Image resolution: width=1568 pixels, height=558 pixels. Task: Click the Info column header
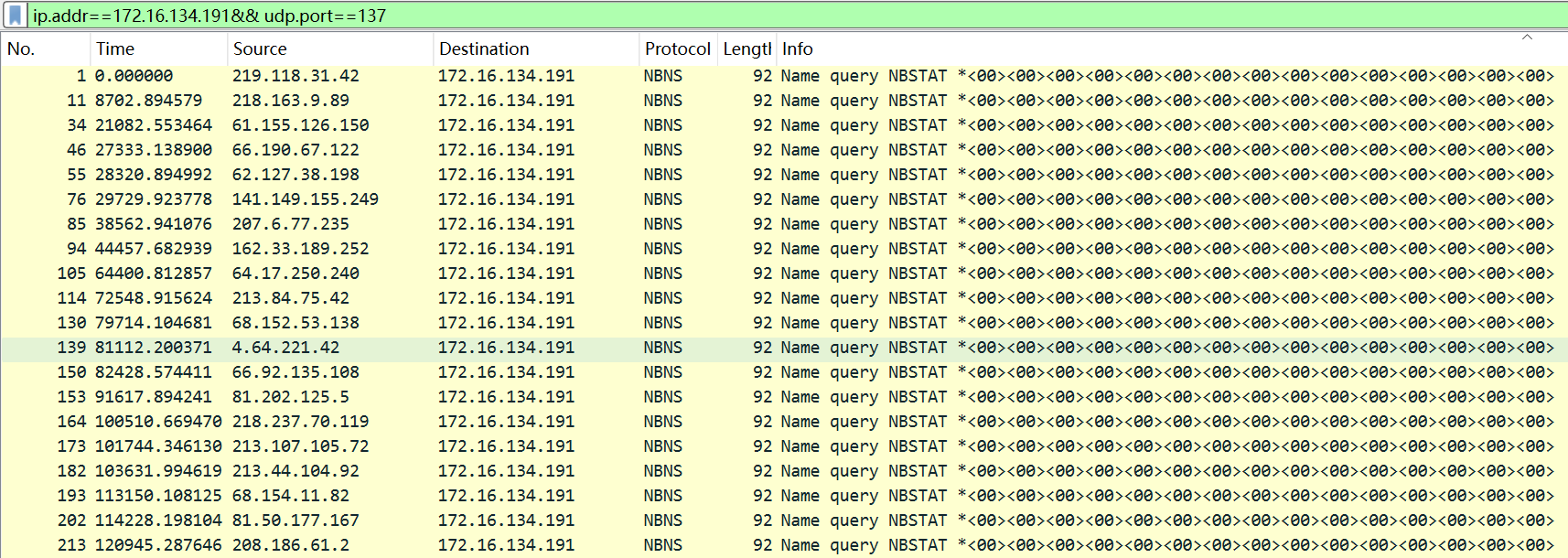pyautogui.click(x=1171, y=49)
